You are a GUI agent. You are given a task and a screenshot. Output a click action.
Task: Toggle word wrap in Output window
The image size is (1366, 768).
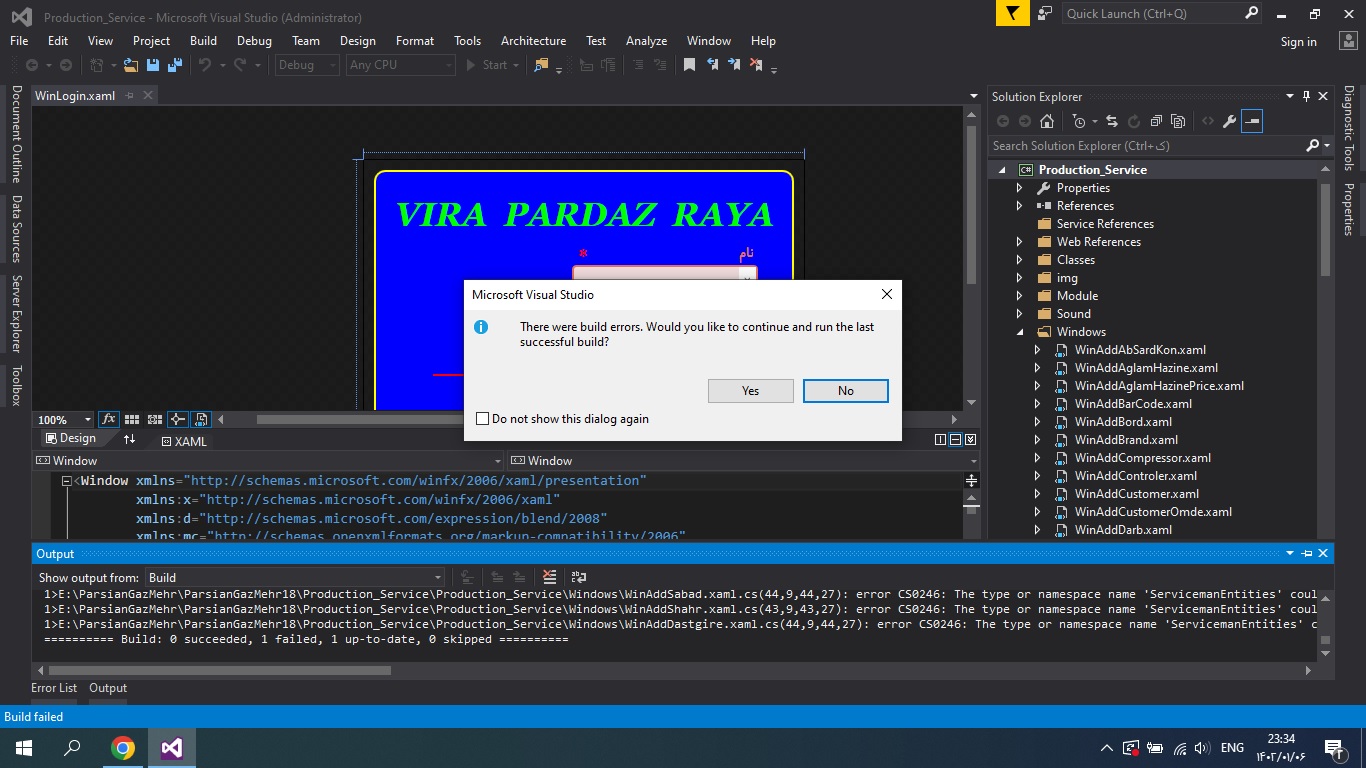click(x=578, y=578)
